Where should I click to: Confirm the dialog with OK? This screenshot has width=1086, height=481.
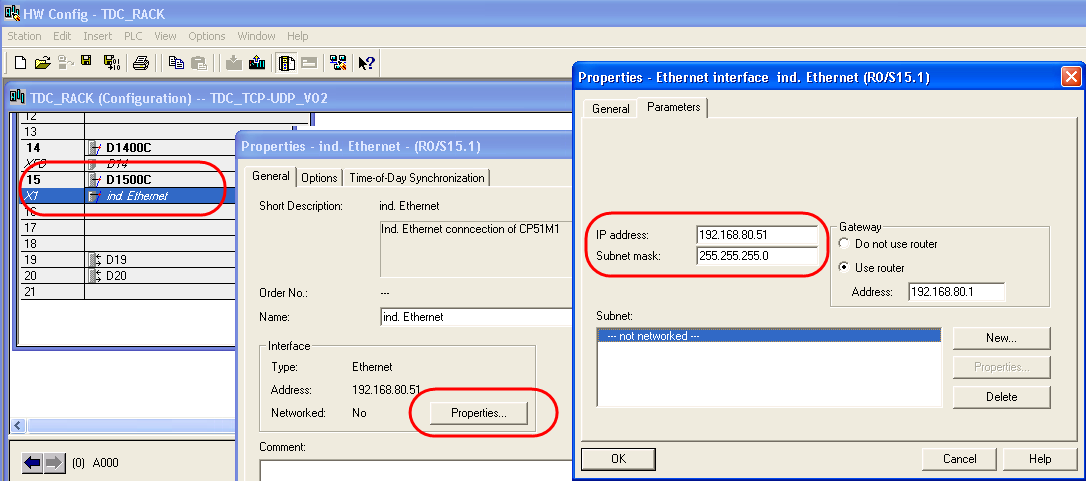(x=618, y=459)
